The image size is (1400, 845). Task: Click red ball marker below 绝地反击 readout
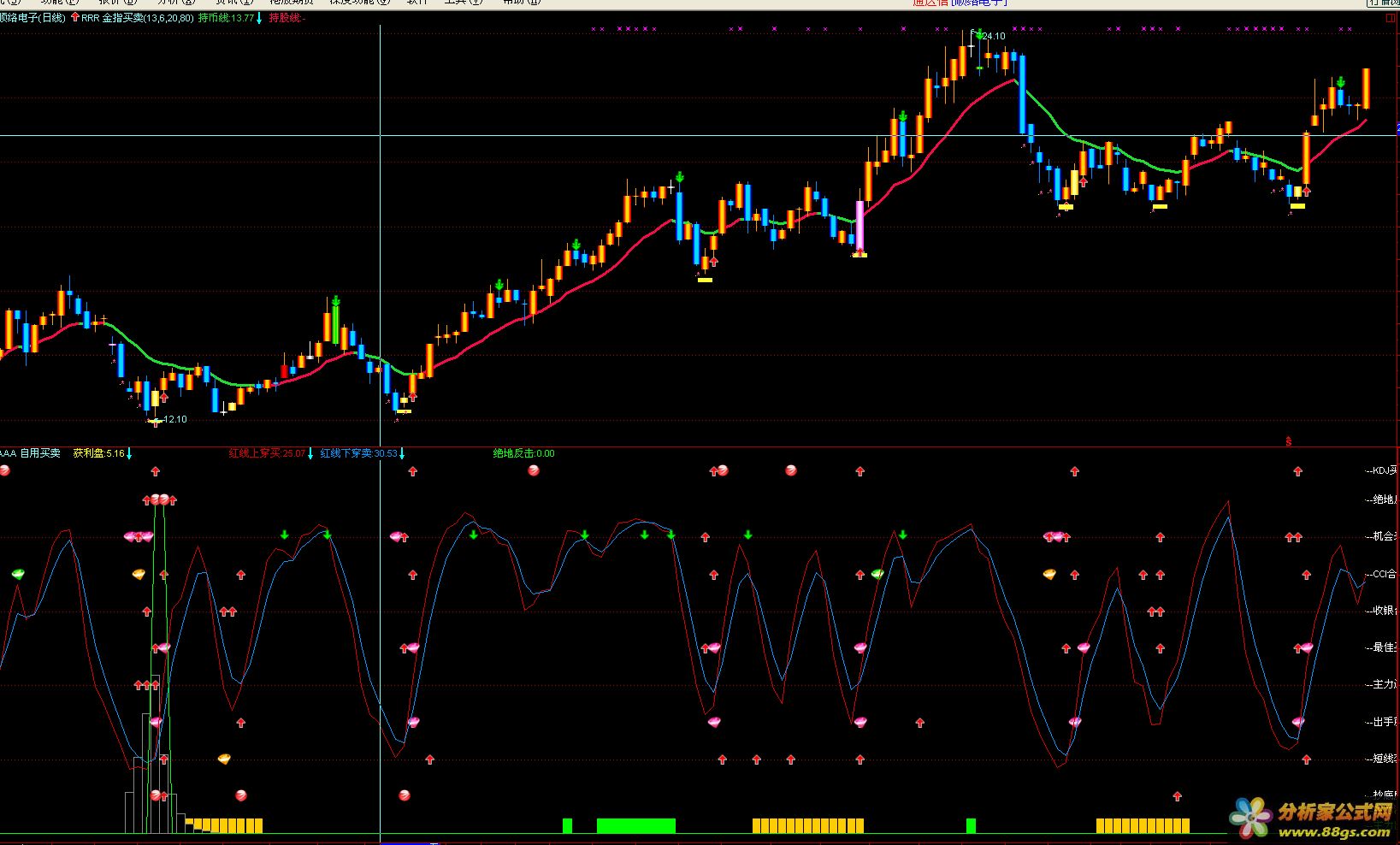[x=534, y=470]
